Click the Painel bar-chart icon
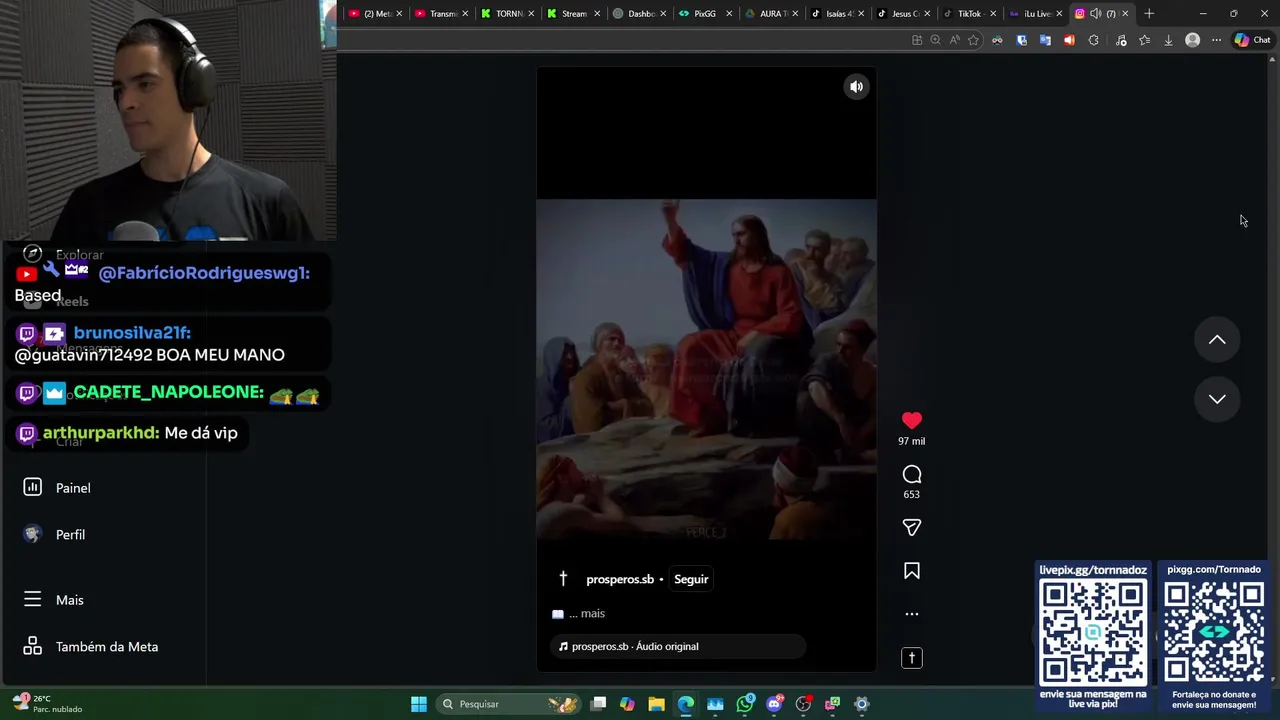This screenshot has height=720, width=1280. [32, 487]
